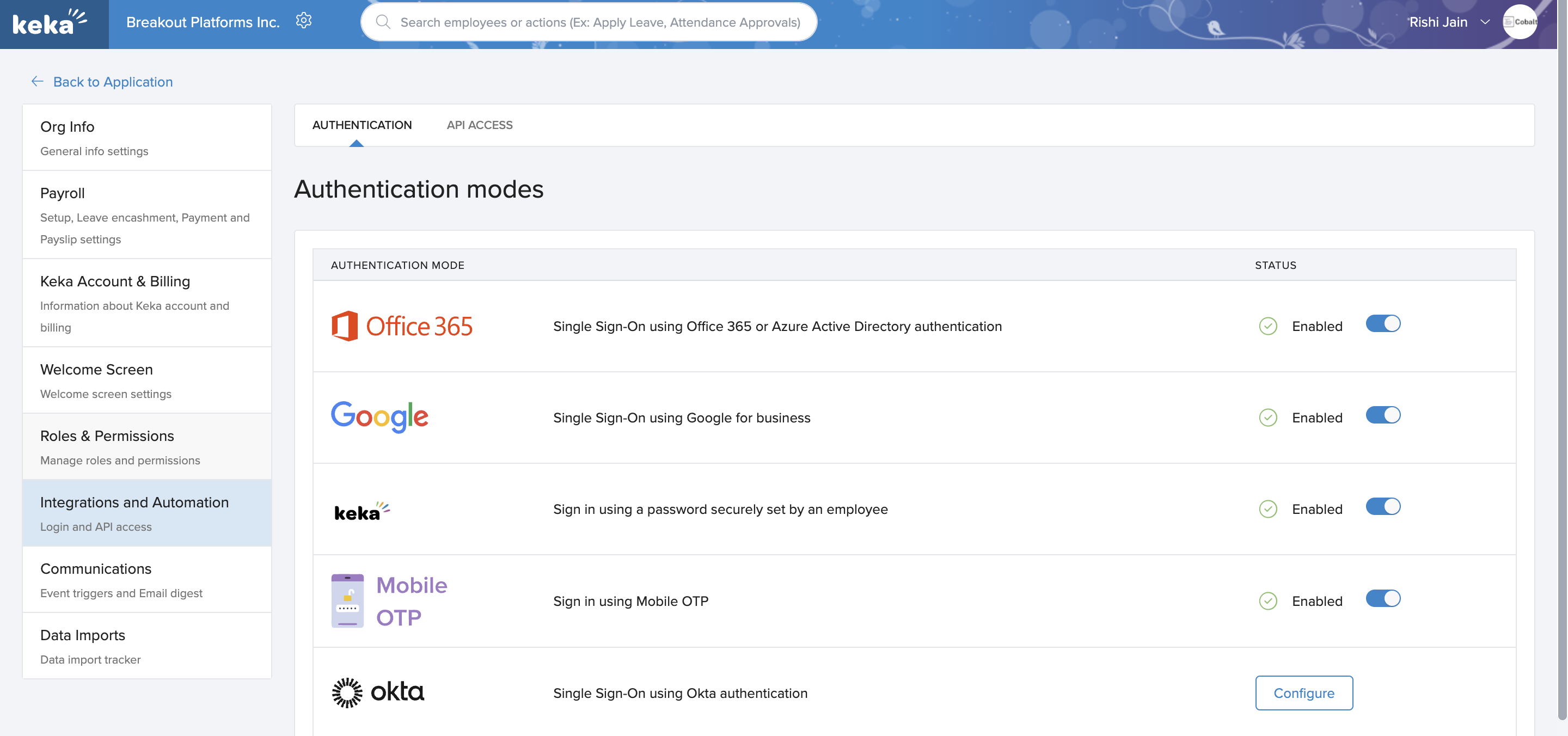Select the Google sign-on logo

[380, 416]
